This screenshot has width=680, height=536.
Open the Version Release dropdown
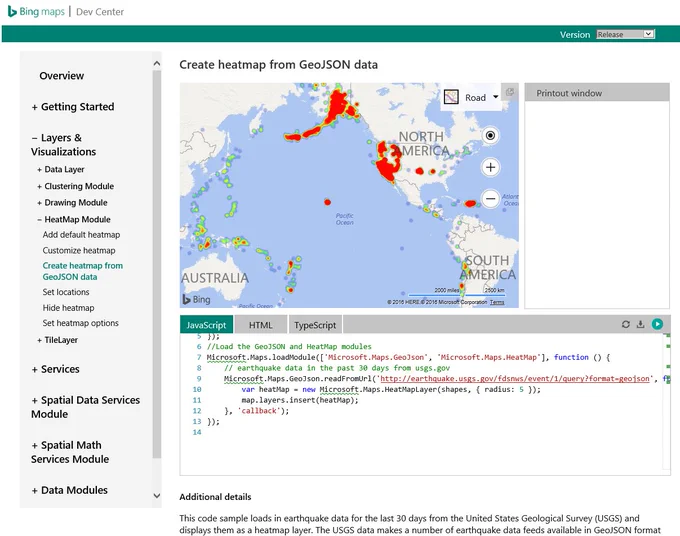click(x=625, y=34)
